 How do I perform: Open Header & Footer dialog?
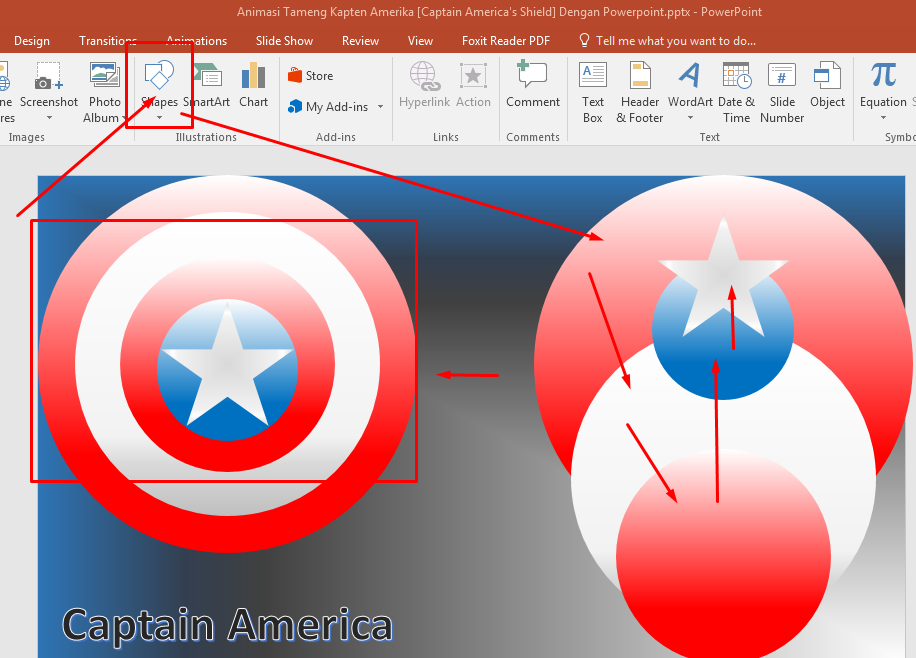pyautogui.click(x=640, y=92)
